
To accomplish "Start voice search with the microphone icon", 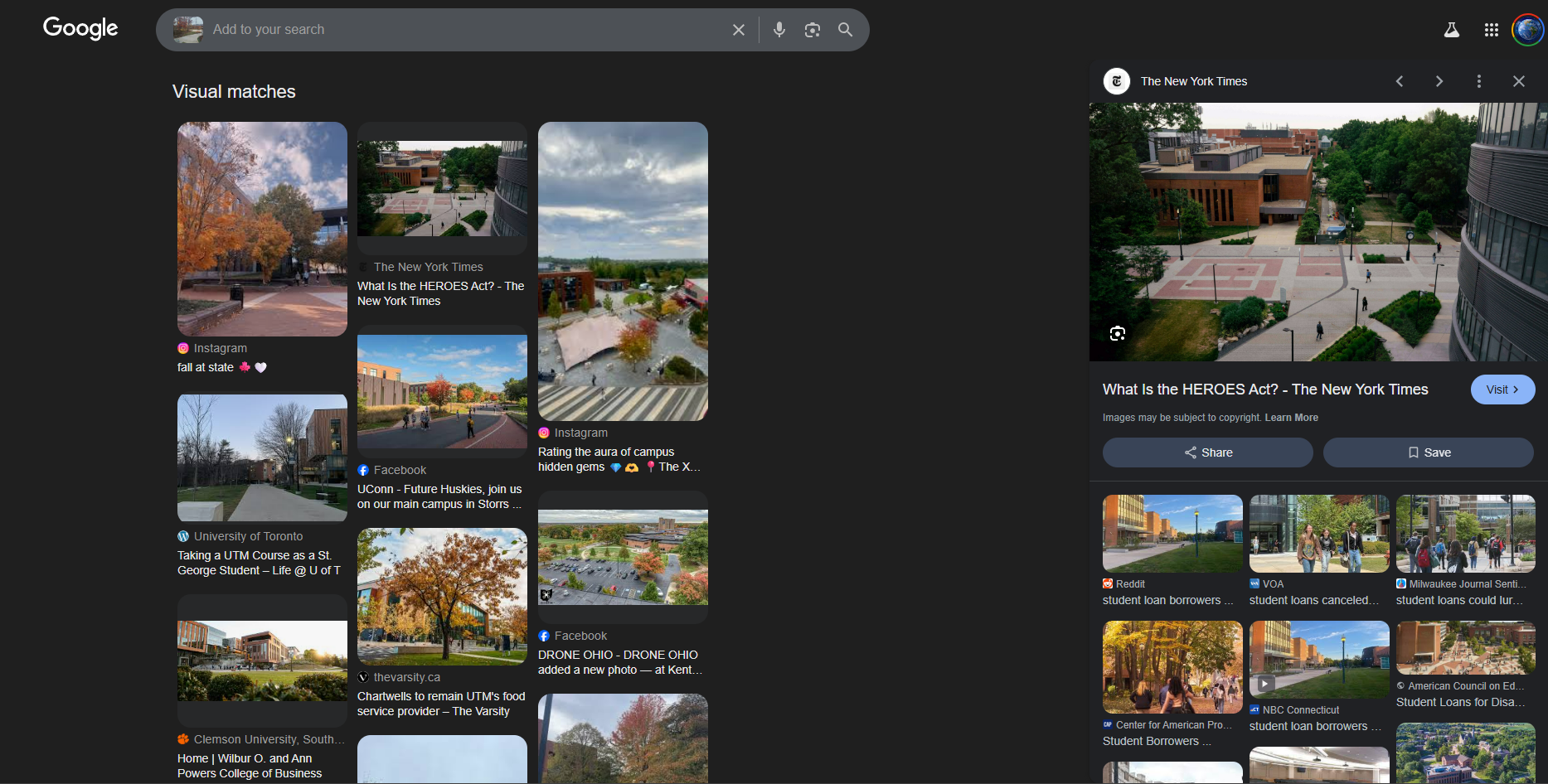I will [779, 30].
